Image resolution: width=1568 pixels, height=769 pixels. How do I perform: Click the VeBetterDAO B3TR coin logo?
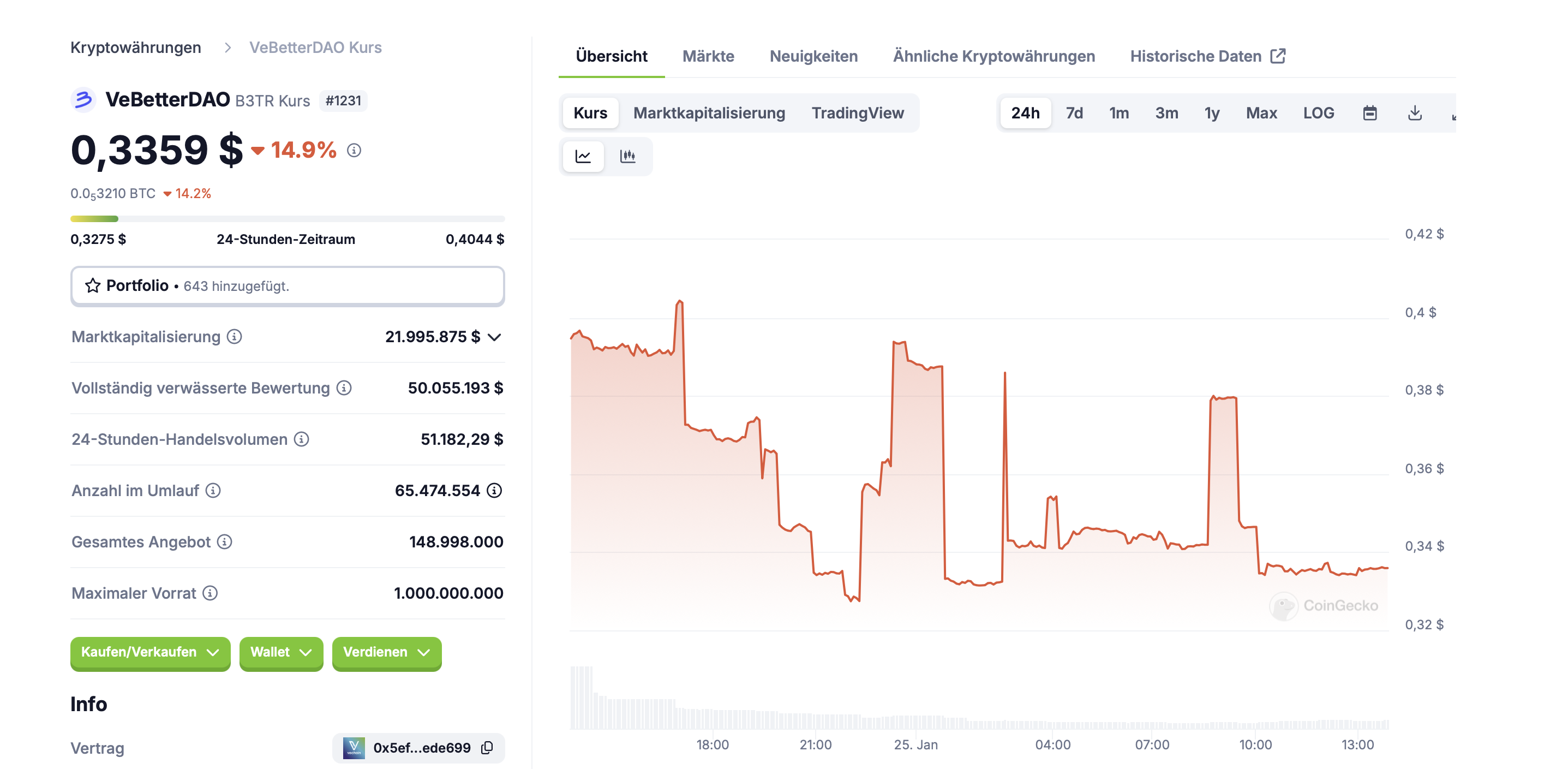click(x=83, y=100)
